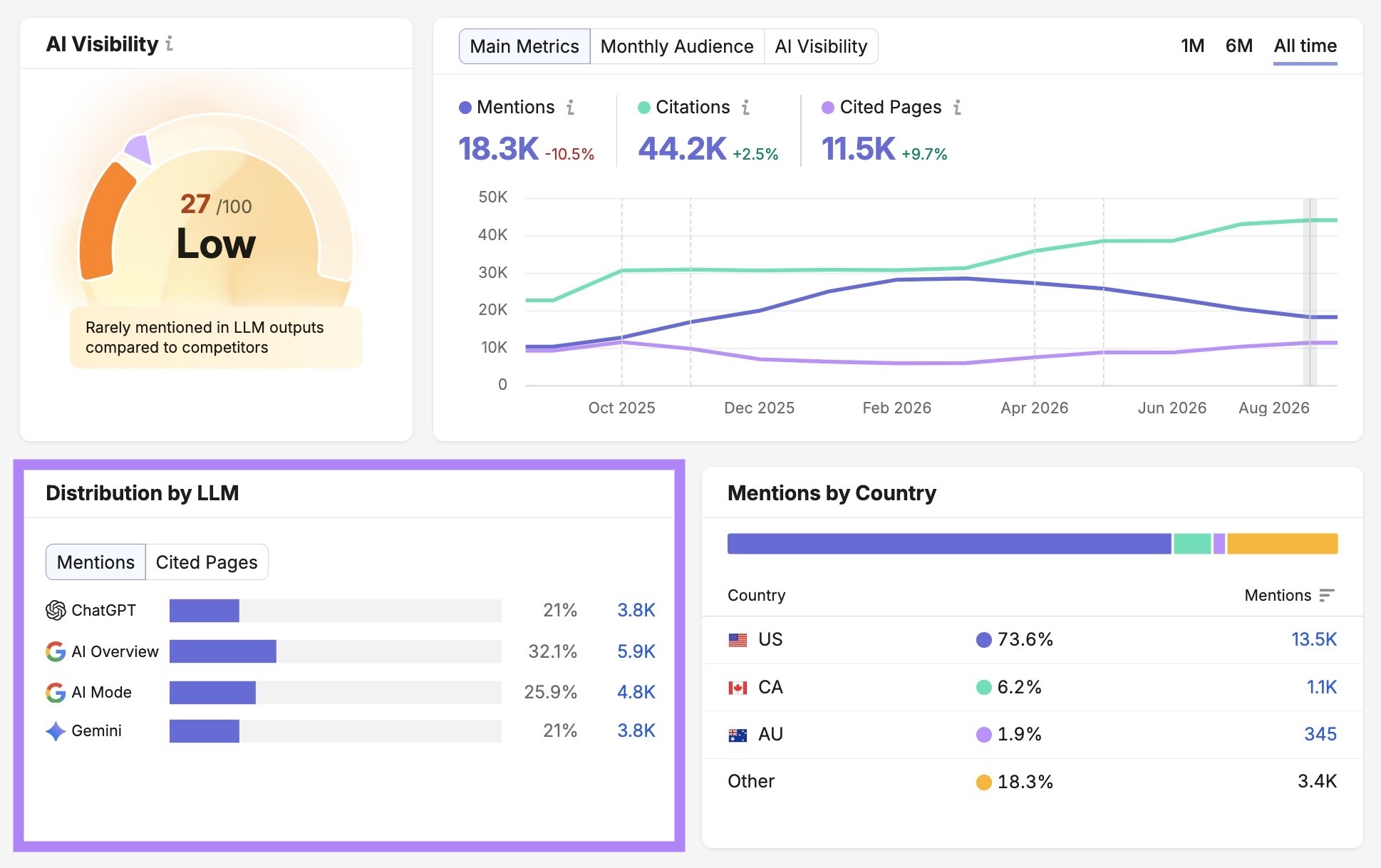Open AI Overview mentions count 5.9K
1381x868 pixels.
coord(636,651)
